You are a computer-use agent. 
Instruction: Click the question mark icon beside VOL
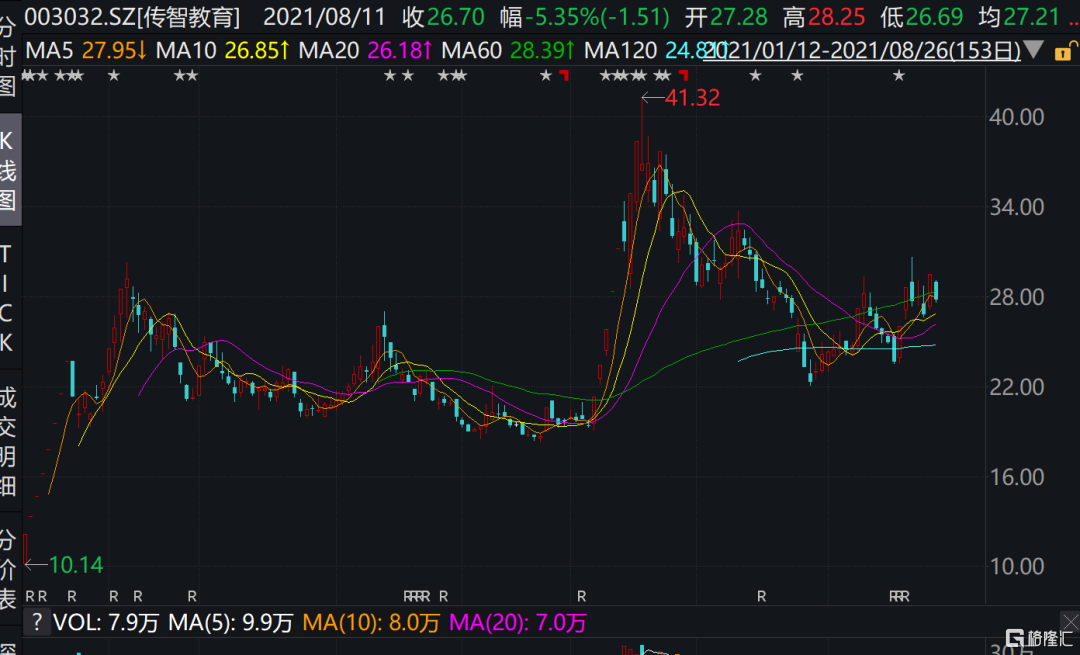36,623
